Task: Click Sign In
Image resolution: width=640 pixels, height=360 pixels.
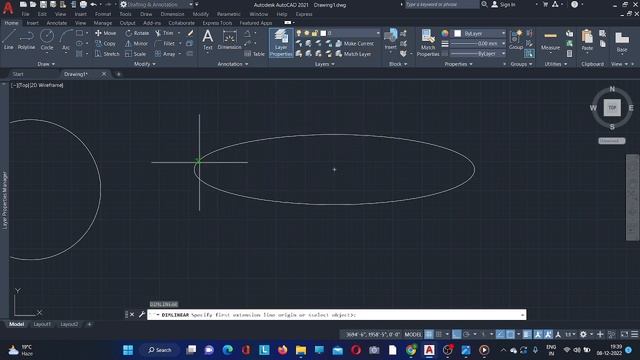Action: [503, 4]
